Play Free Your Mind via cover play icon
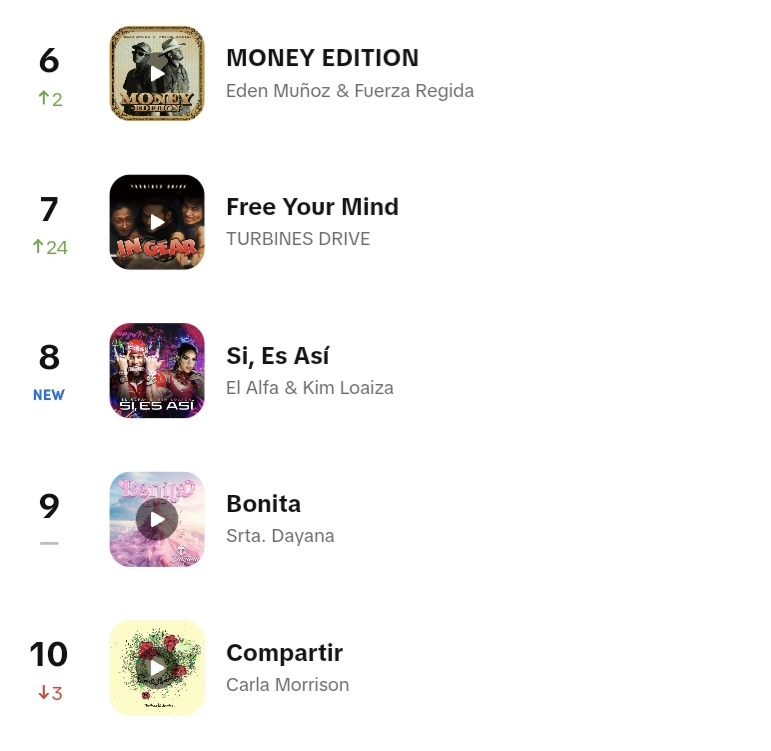 coord(157,222)
